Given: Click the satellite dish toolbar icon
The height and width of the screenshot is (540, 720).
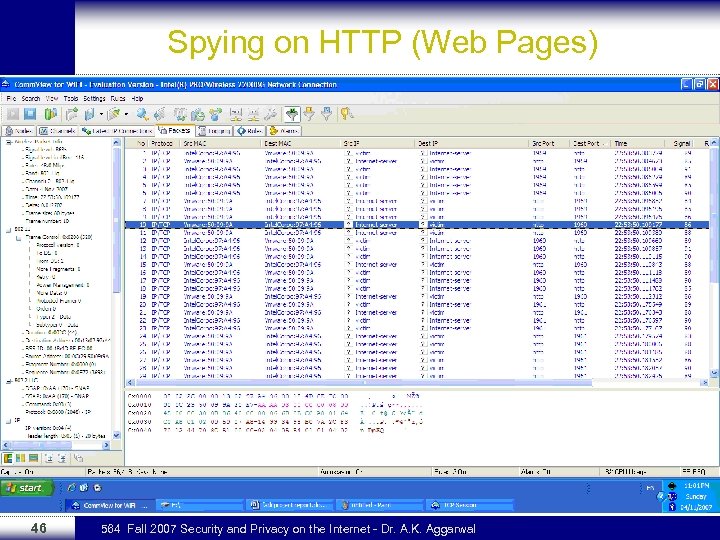Looking at the screenshot, I should tap(160, 114).
